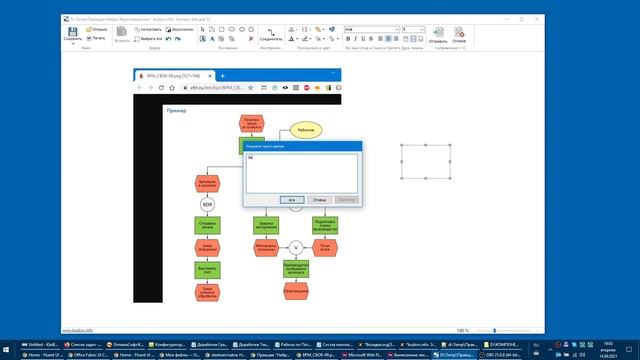Viewport: 640px width, 360px height.
Task: Select the empty rectangle on the canvas
Action: (x=426, y=162)
